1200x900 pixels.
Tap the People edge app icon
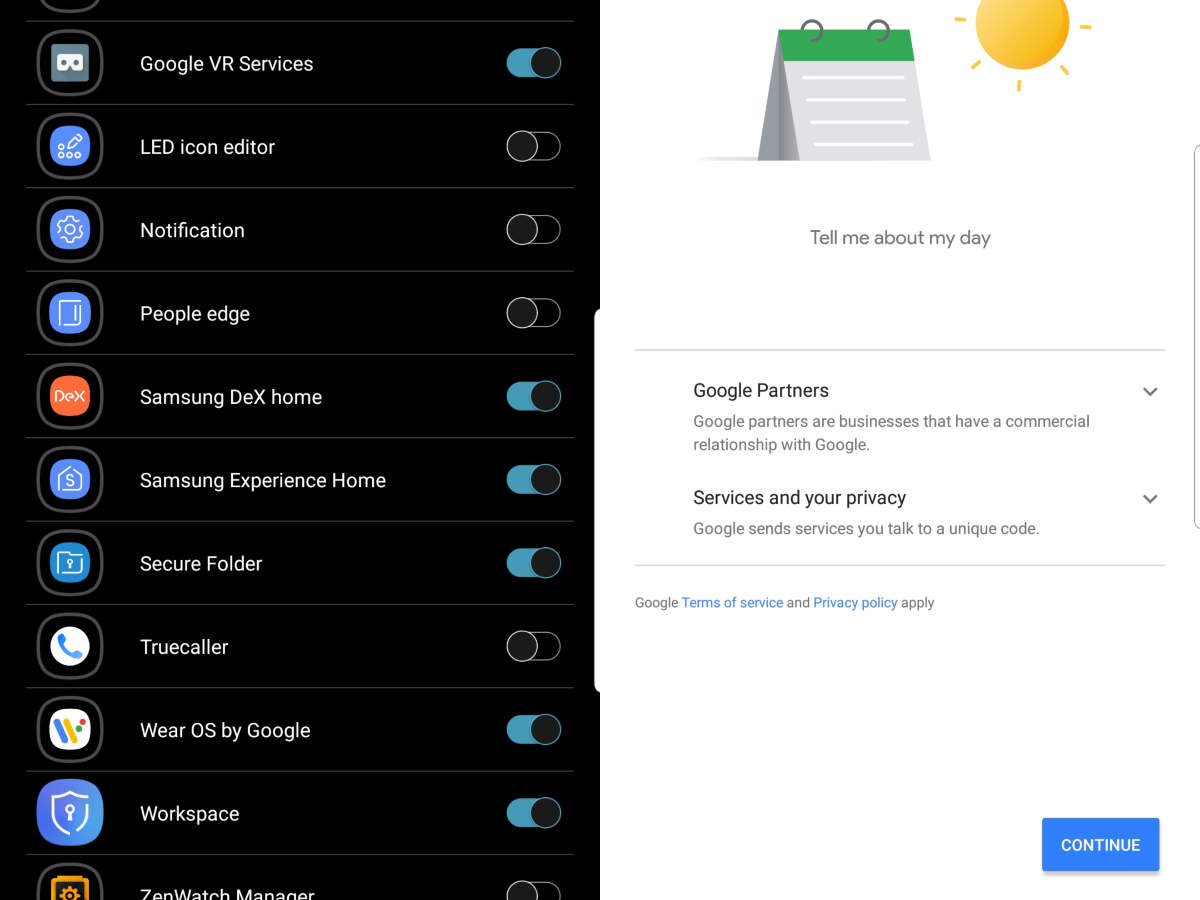tap(70, 313)
